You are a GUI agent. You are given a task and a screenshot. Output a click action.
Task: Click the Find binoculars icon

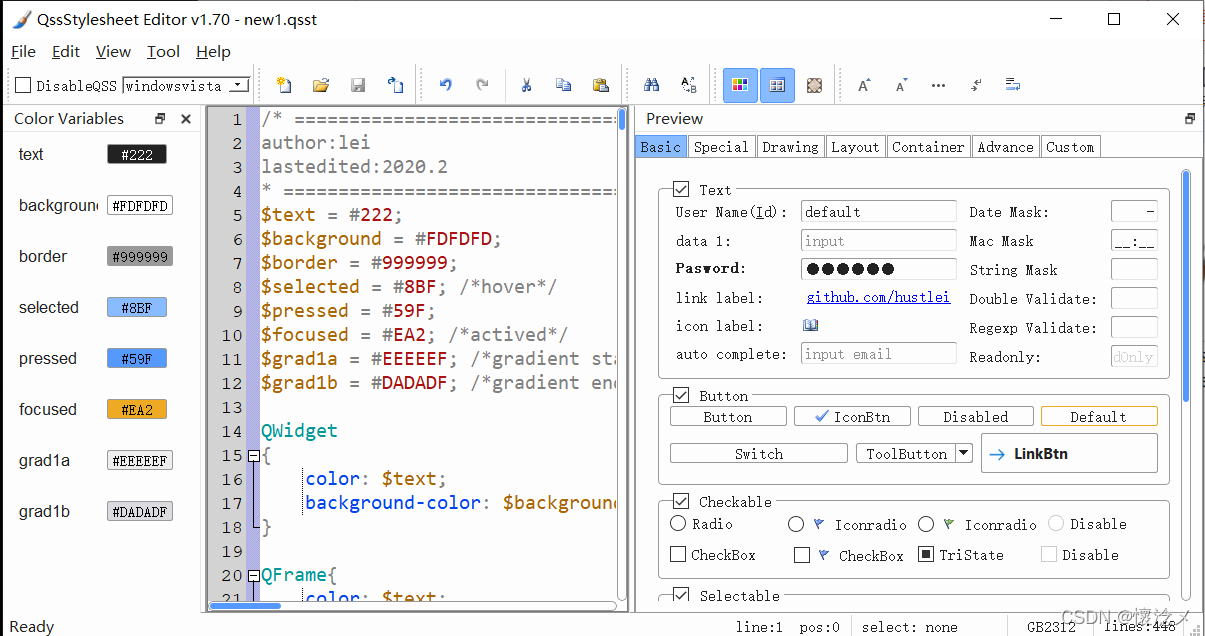coord(651,86)
